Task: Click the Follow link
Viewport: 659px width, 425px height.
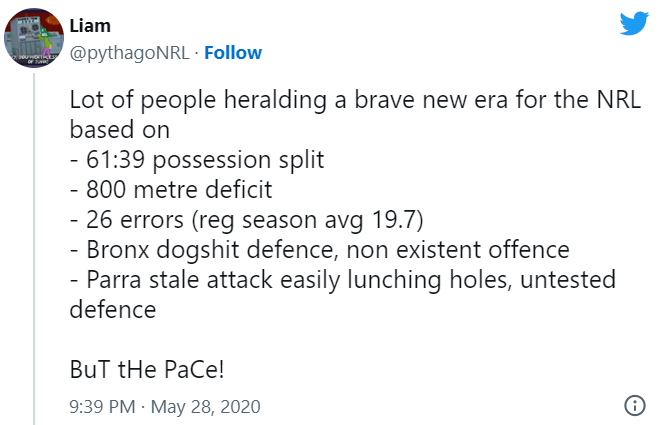Action: (233, 53)
